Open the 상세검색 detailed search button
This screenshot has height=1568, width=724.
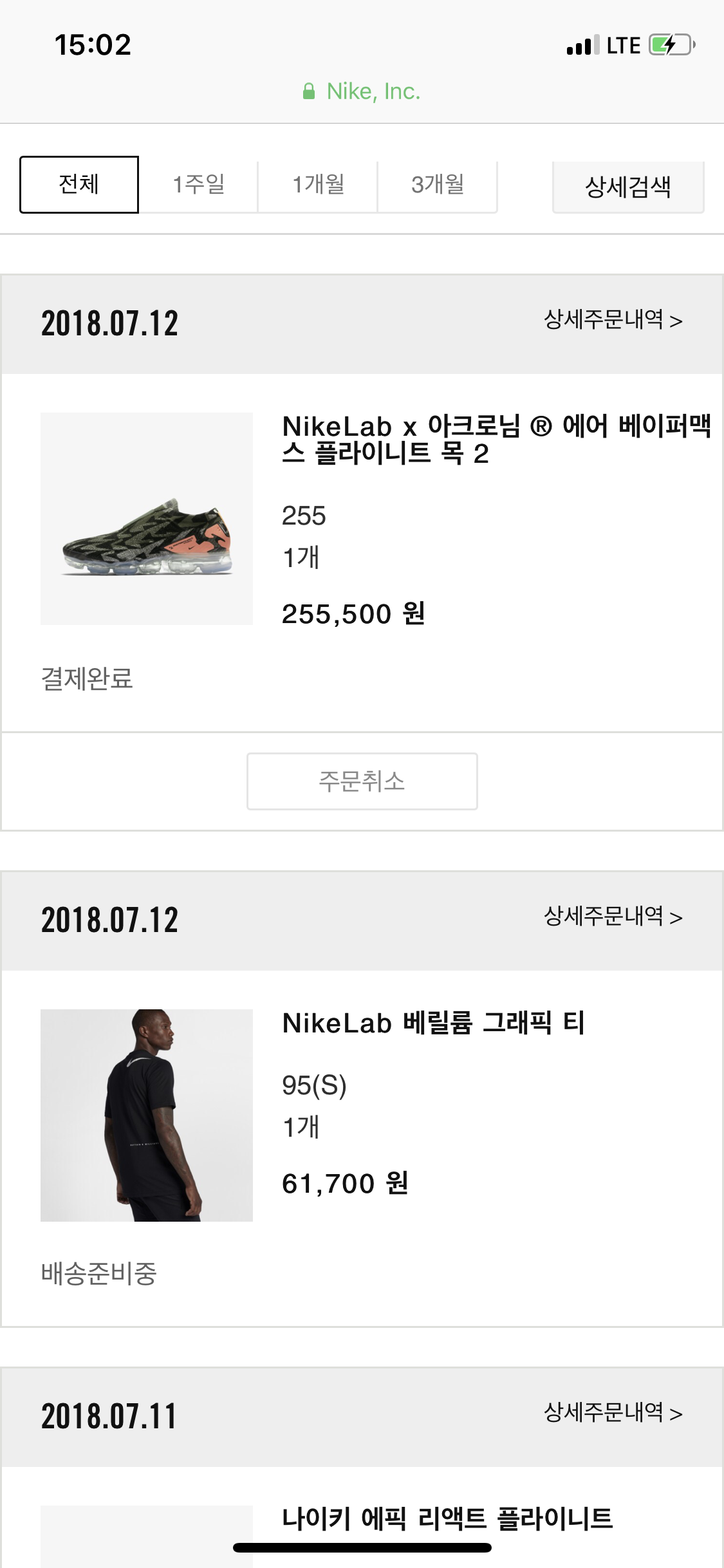(x=627, y=187)
